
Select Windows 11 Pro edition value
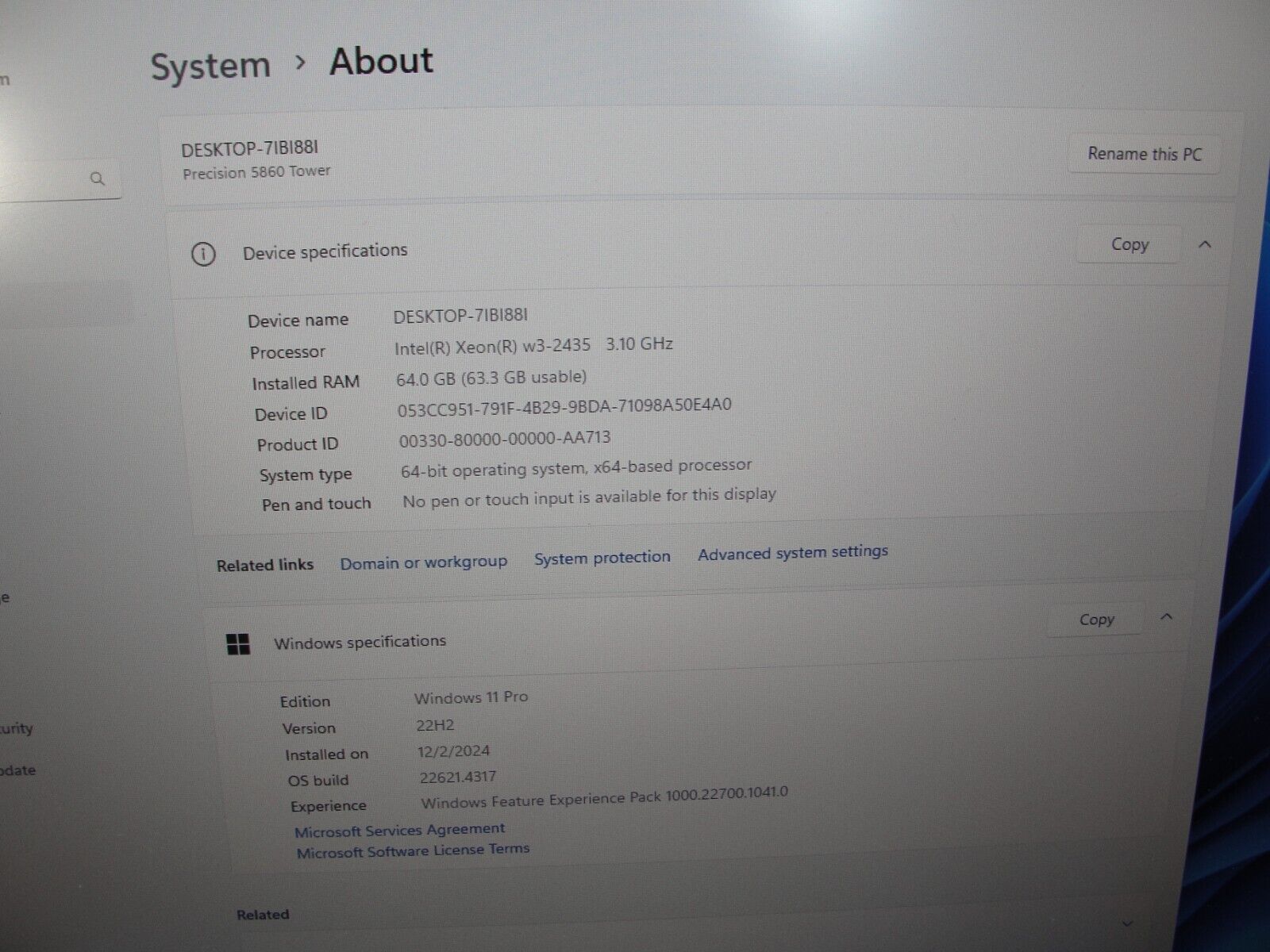click(x=471, y=697)
